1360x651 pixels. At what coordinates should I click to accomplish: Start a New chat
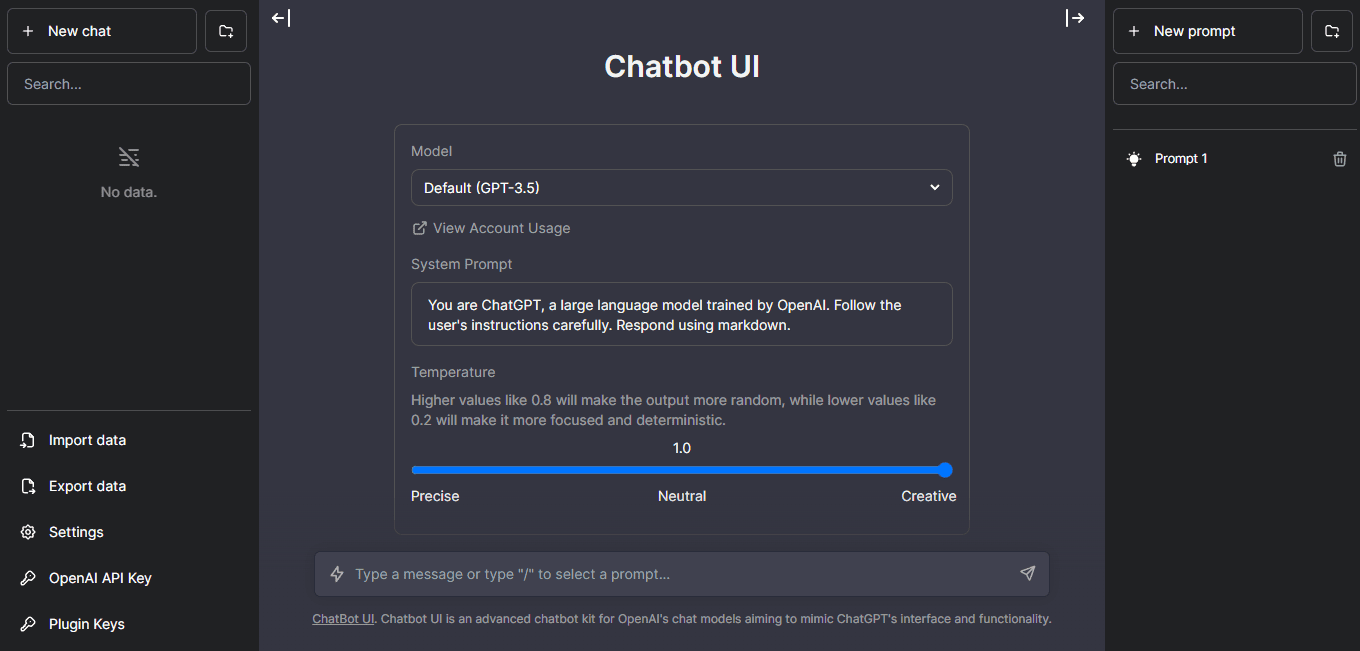click(x=101, y=31)
